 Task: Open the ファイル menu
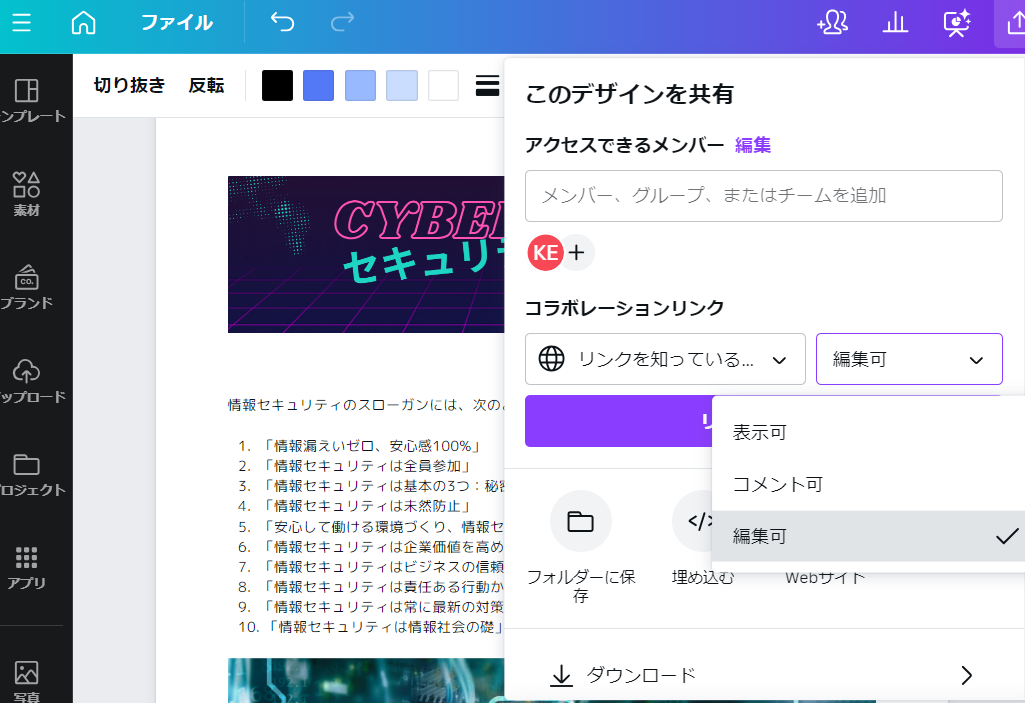point(176,22)
